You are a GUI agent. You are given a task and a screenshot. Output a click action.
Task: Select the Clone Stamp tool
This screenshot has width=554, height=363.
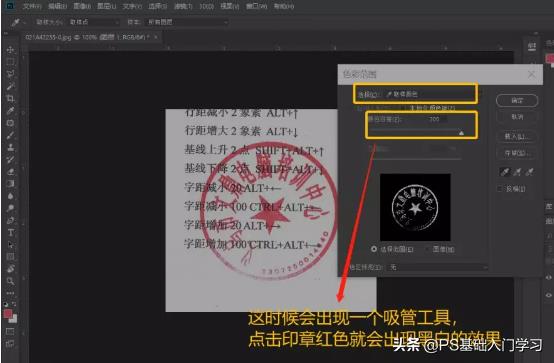tap(10, 147)
